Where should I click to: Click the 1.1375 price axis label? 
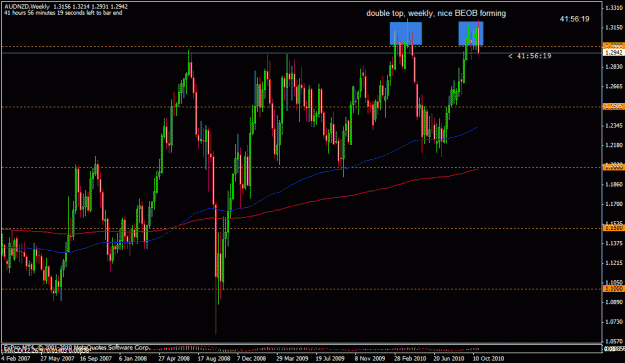614,243
